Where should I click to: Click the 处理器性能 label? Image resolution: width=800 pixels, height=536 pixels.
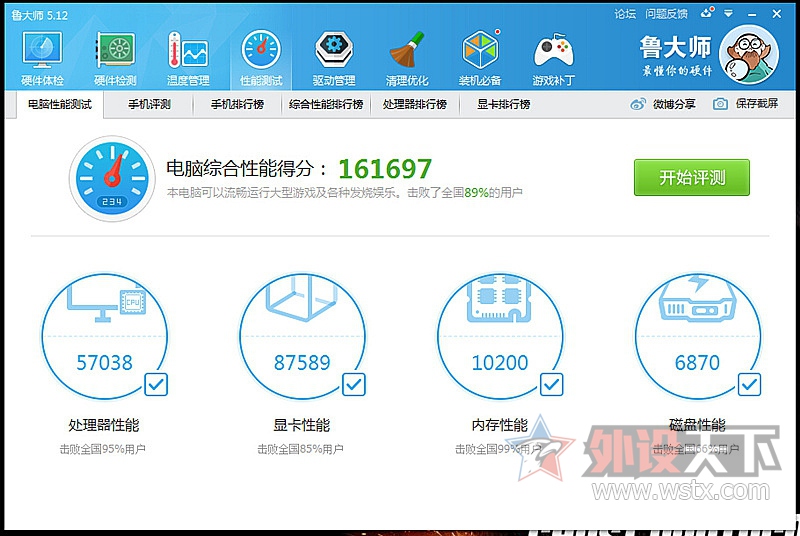tap(104, 425)
